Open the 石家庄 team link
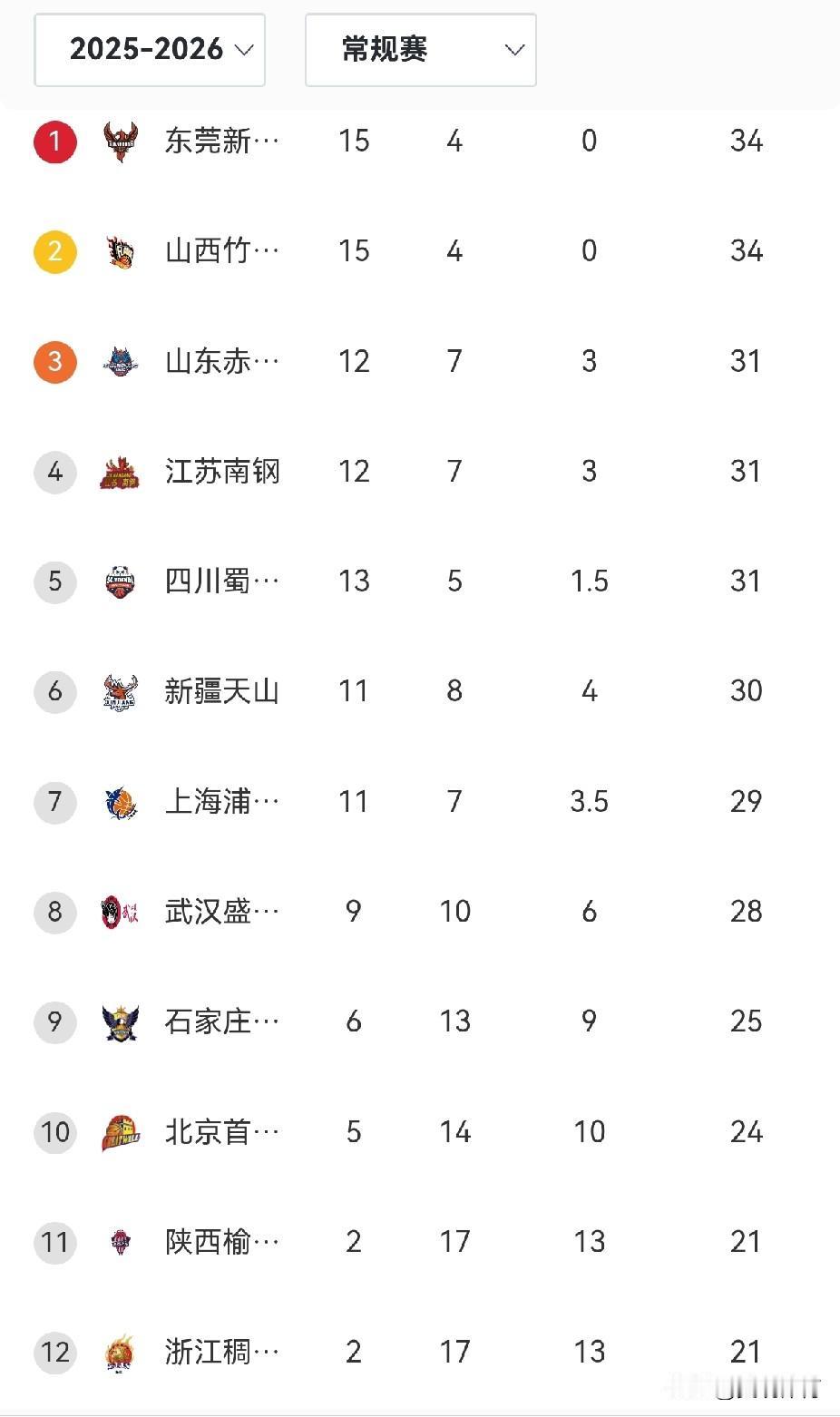 tap(221, 1022)
